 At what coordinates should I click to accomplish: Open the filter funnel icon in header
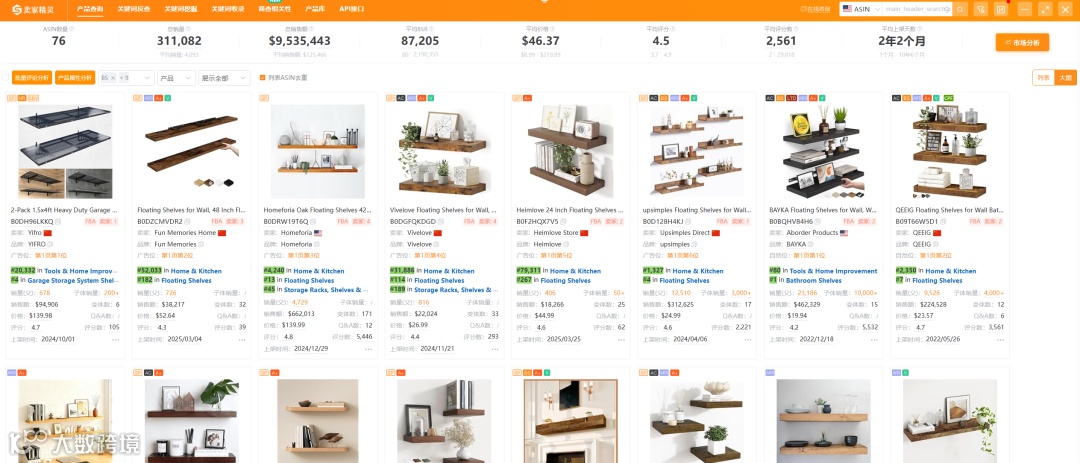click(x=981, y=9)
